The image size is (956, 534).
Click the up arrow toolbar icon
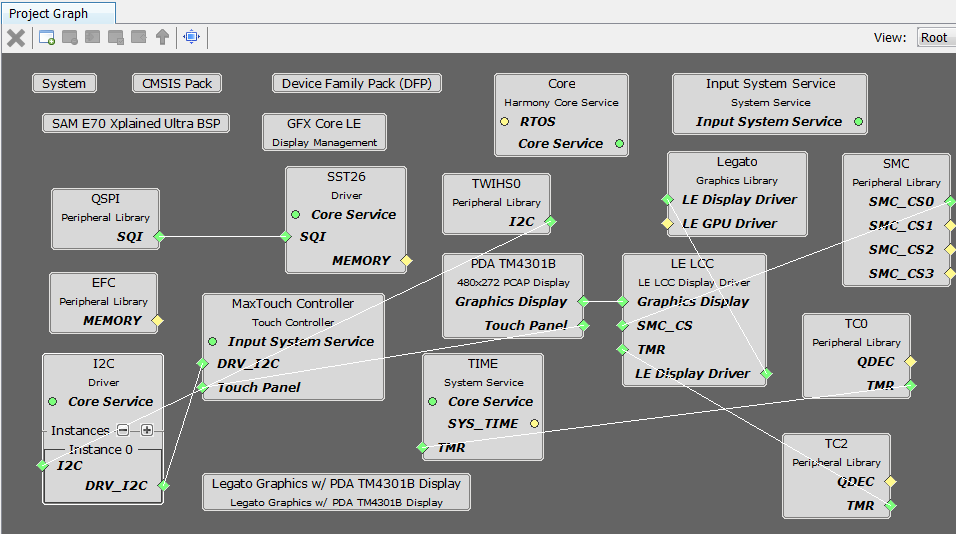point(162,37)
